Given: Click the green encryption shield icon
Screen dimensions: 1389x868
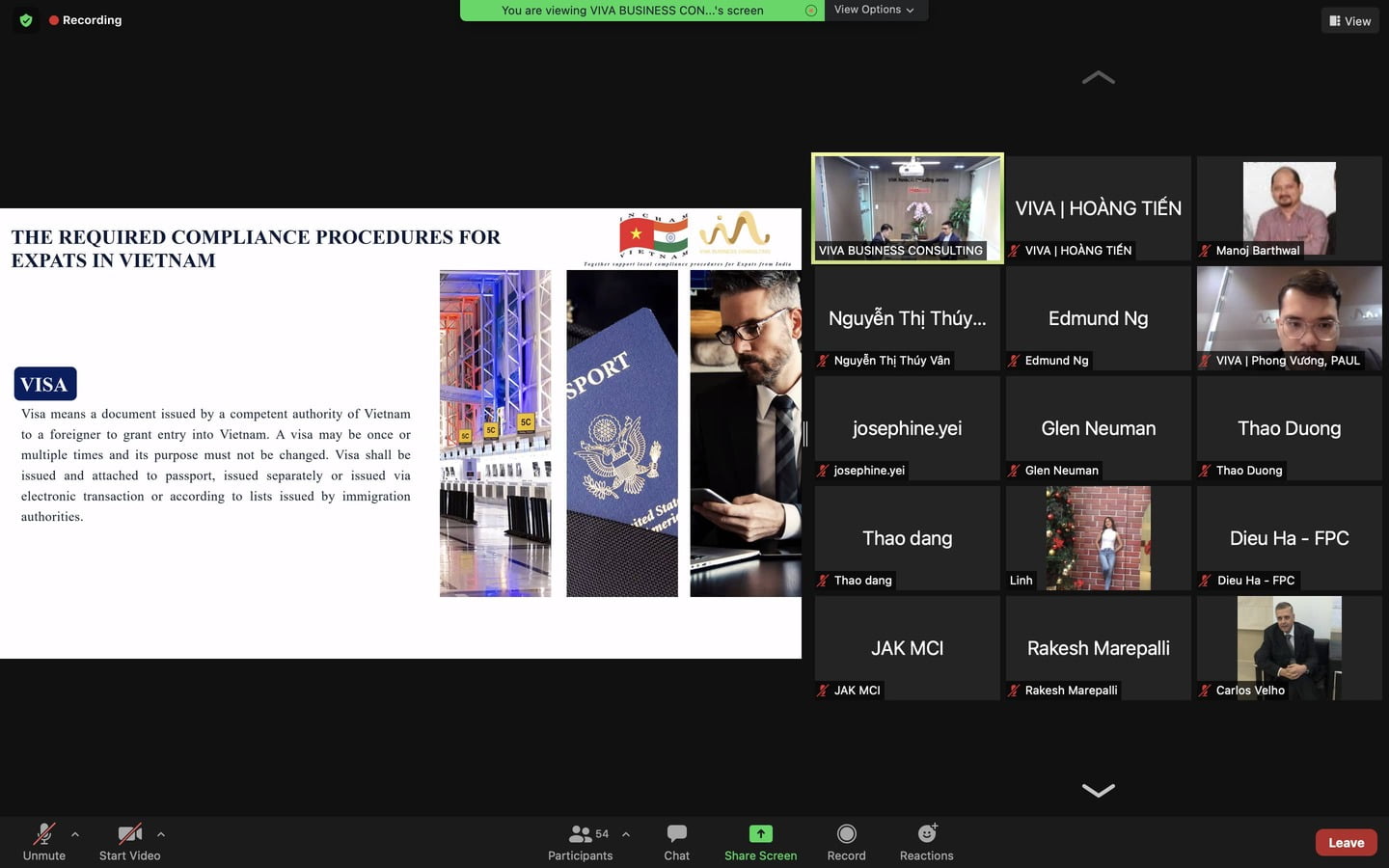Looking at the screenshot, I should tap(26, 20).
